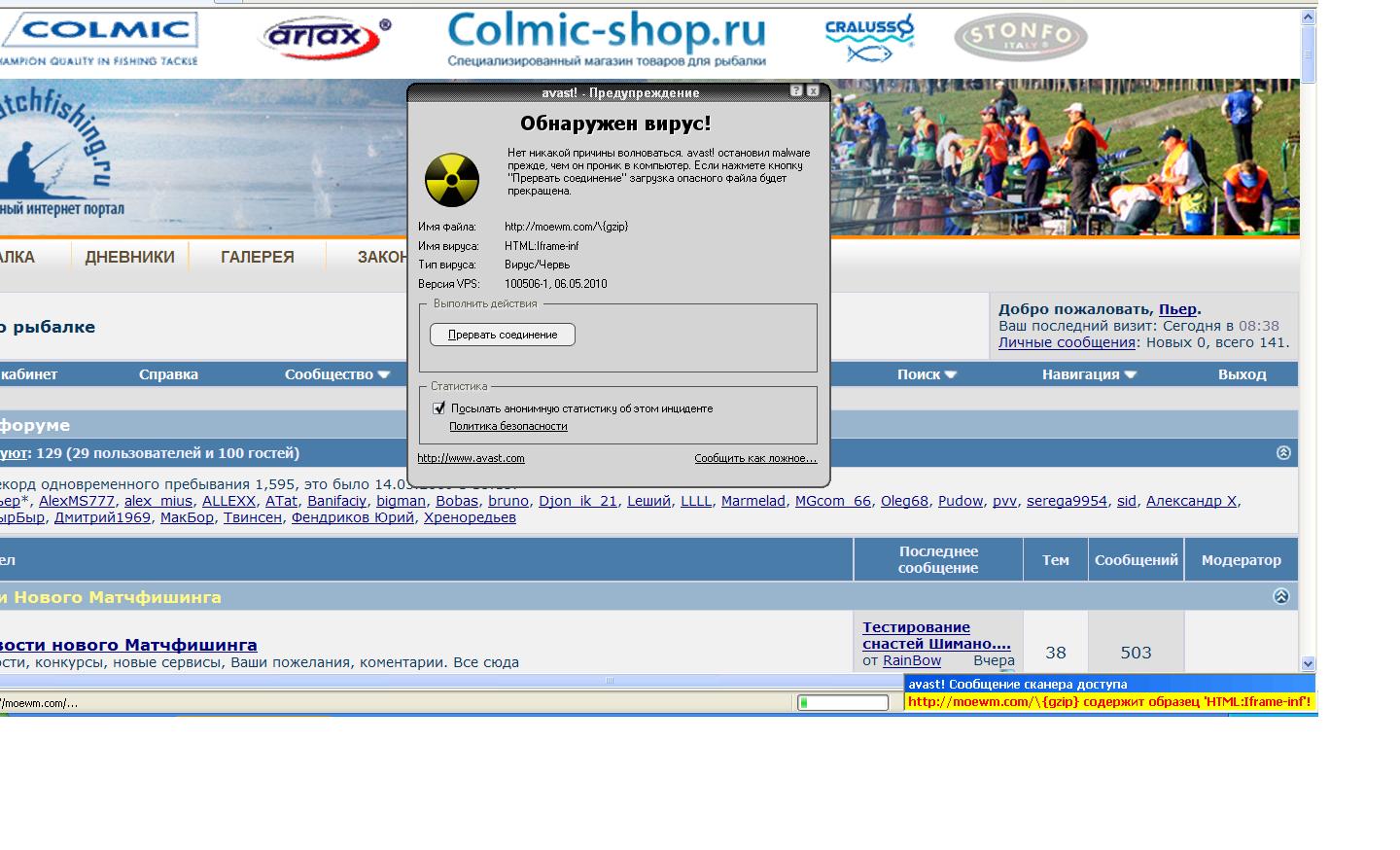
Task: Open новости нового Матчфишинга forum link
Action: point(128,645)
